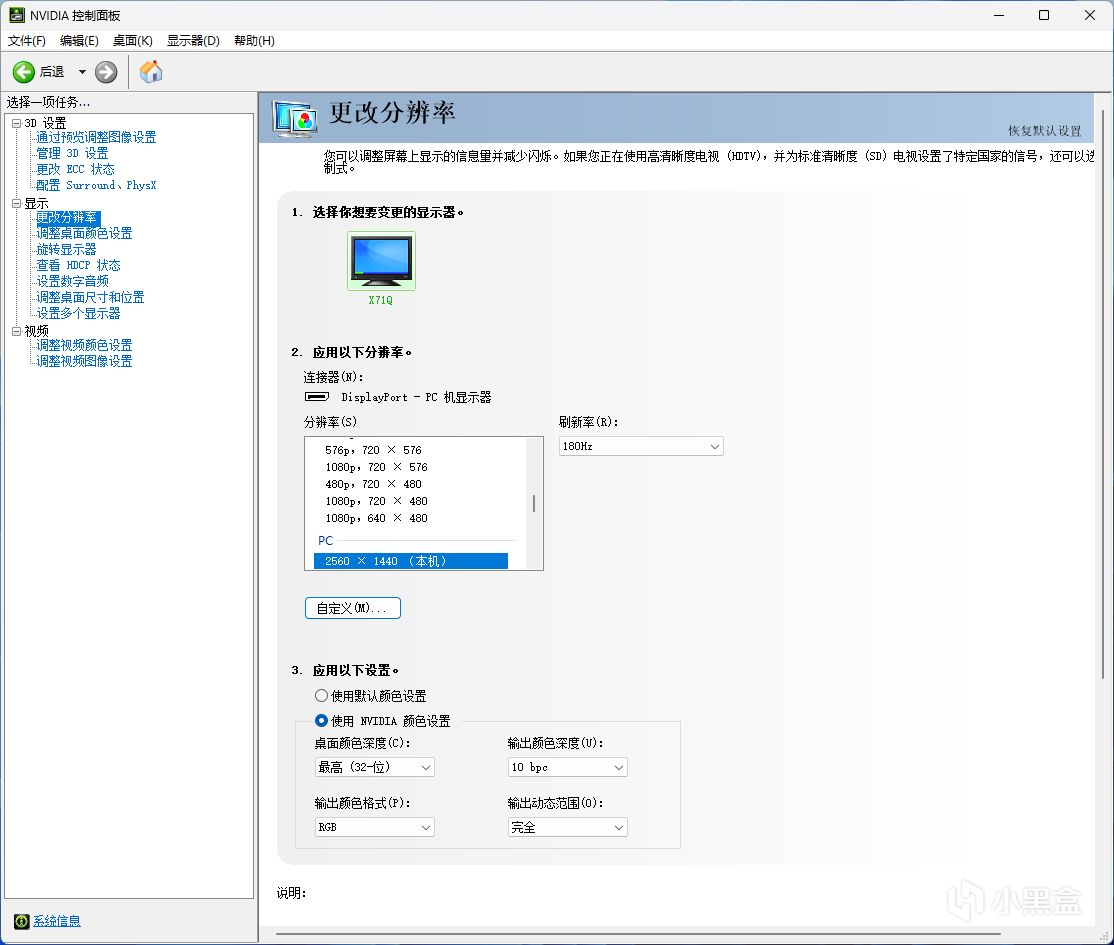Open the 显示器(D) menu
Screen dimensions: 1114x945
pos(193,40)
